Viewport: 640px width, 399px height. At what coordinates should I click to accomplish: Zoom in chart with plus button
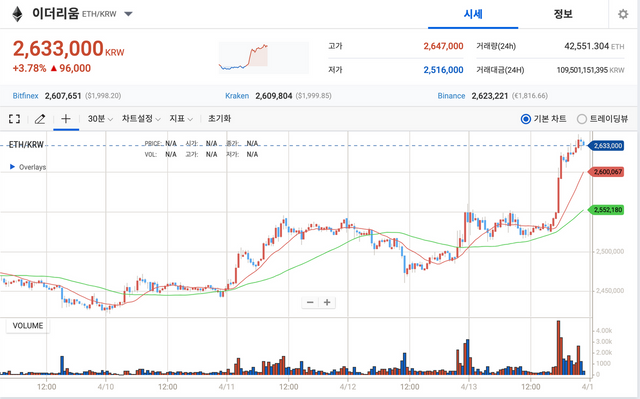point(327,302)
